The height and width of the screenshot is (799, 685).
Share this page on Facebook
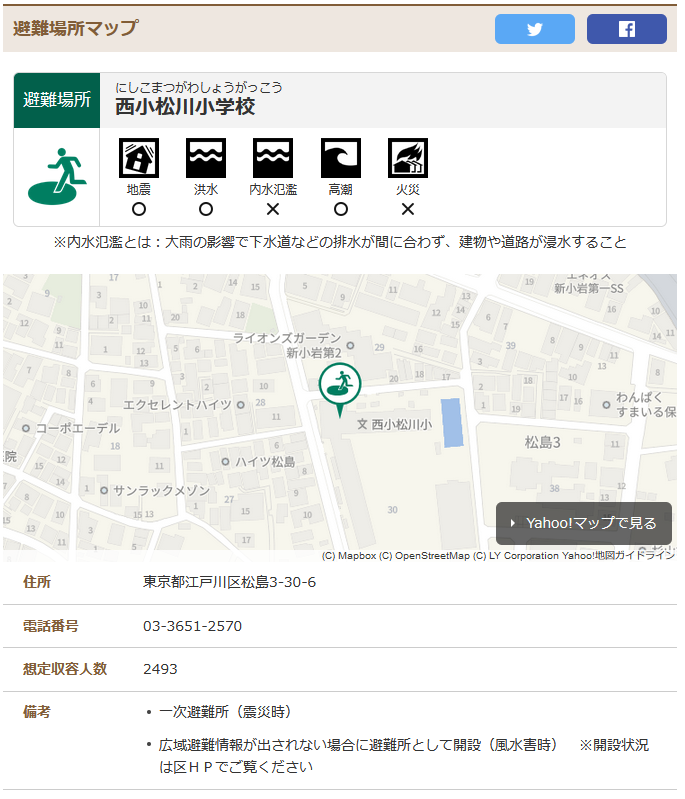point(626,29)
